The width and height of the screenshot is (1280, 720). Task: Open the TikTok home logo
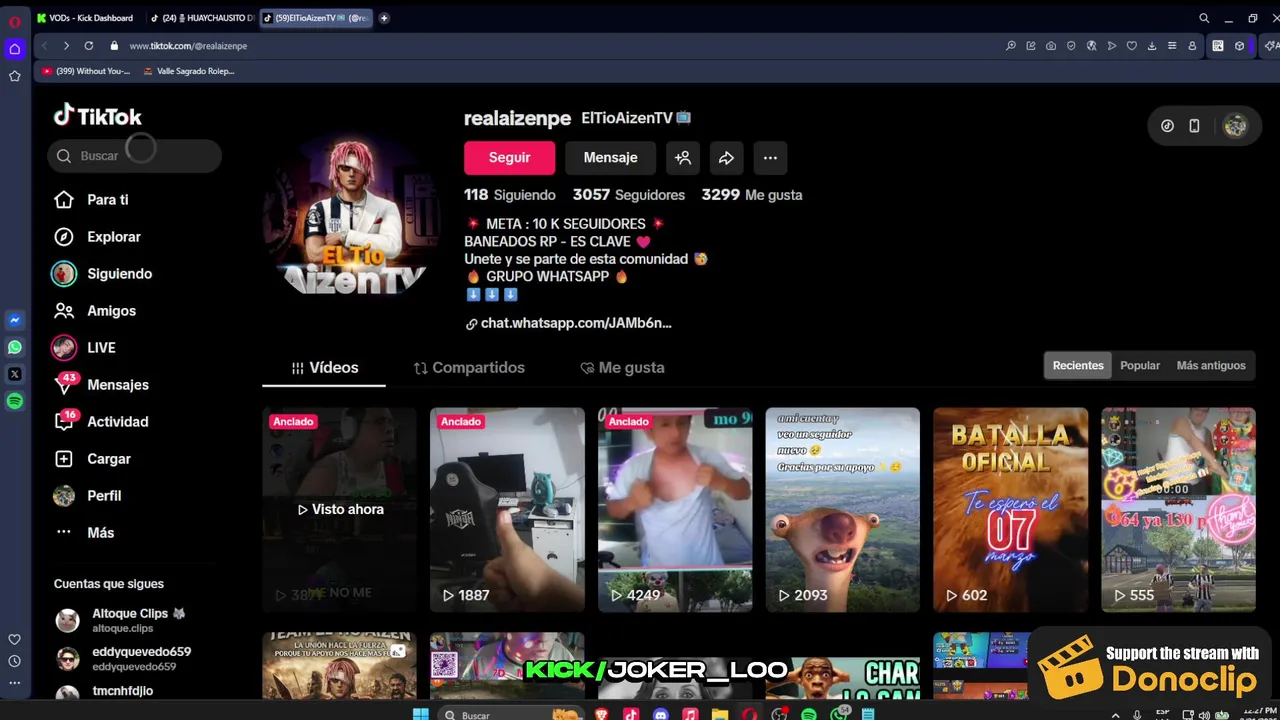tap(97, 116)
